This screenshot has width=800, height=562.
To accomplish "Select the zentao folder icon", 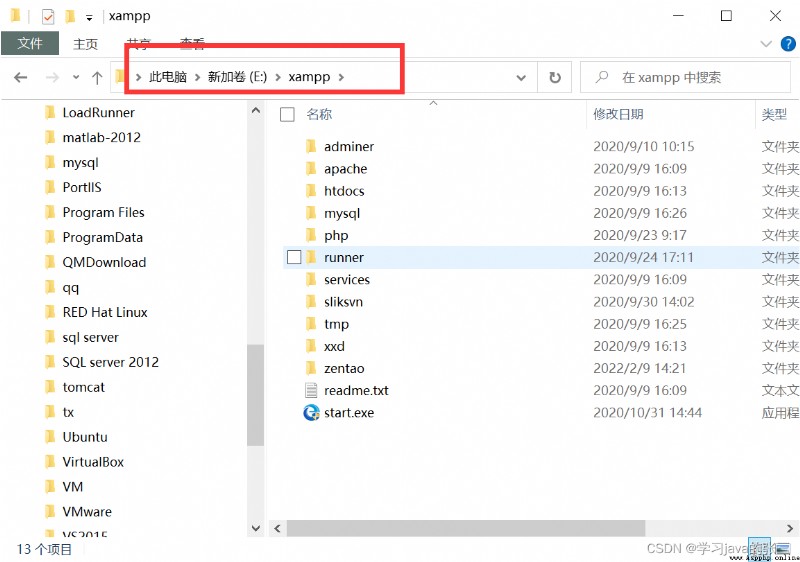I will pos(311,368).
